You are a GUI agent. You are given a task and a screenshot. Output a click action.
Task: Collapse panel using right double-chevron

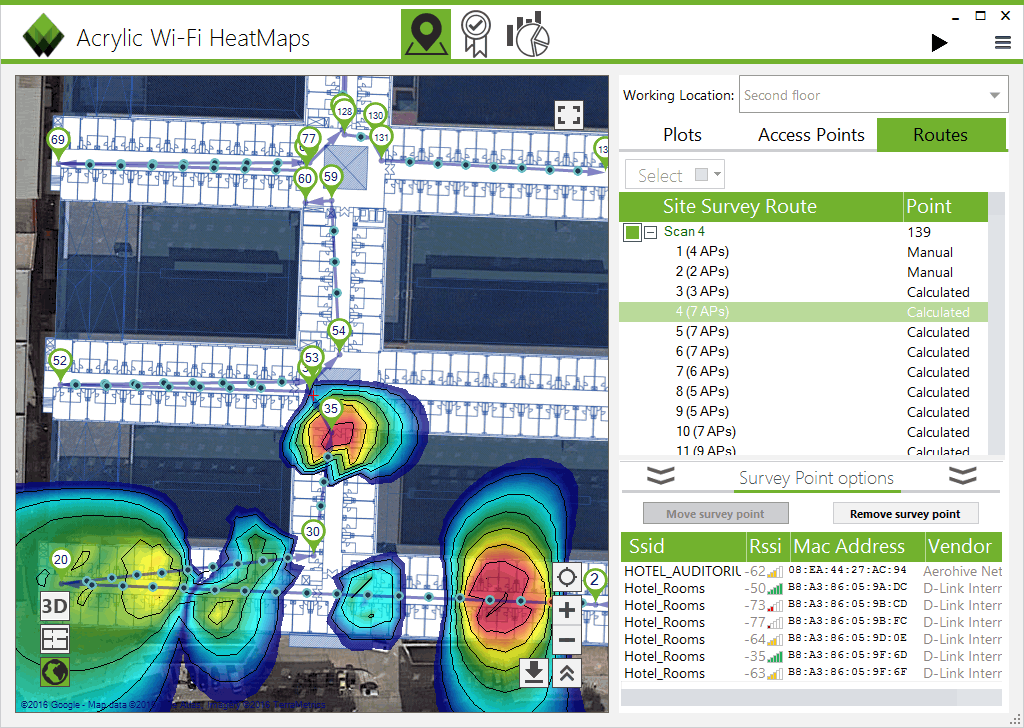click(x=963, y=475)
